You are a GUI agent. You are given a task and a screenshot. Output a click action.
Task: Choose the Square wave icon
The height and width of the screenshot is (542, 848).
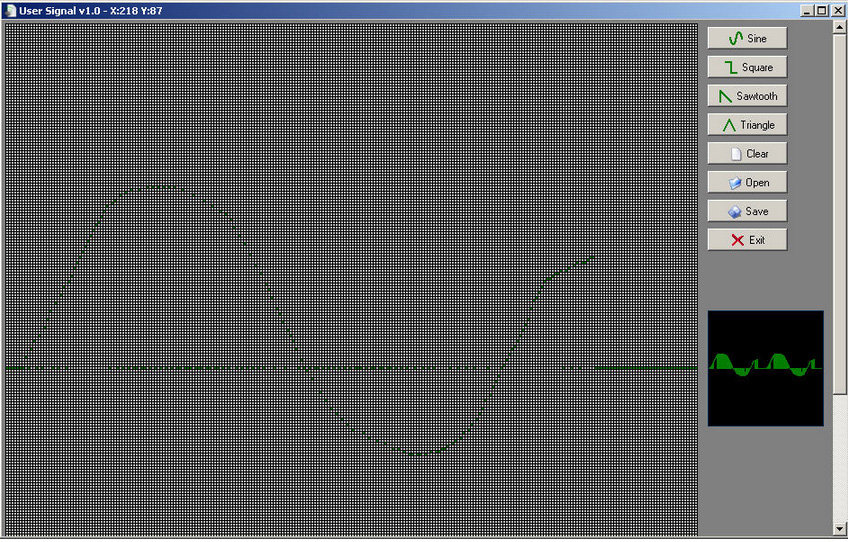click(731, 67)
